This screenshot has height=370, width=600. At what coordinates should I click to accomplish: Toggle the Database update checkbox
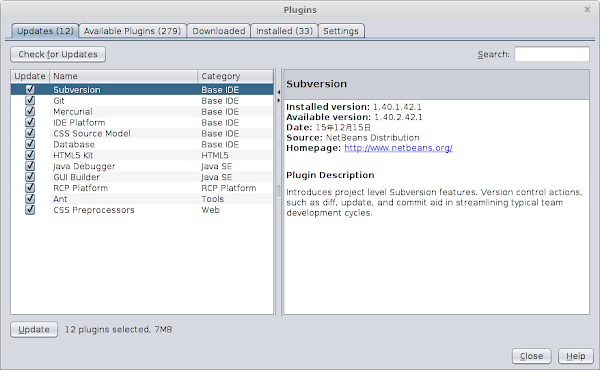(30, 144)
